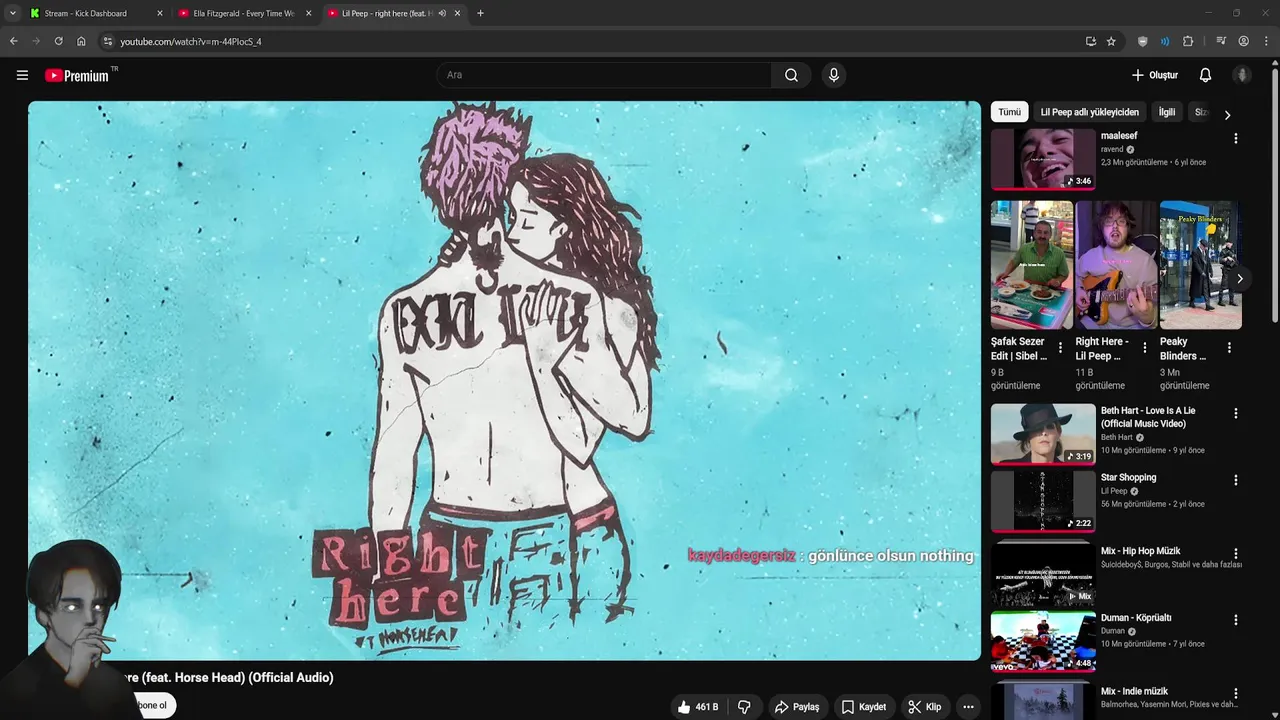Like the video (461 B)
The width and height of the screenshot is (1280, 720).
pyautogui.click(x=698, y=707)
